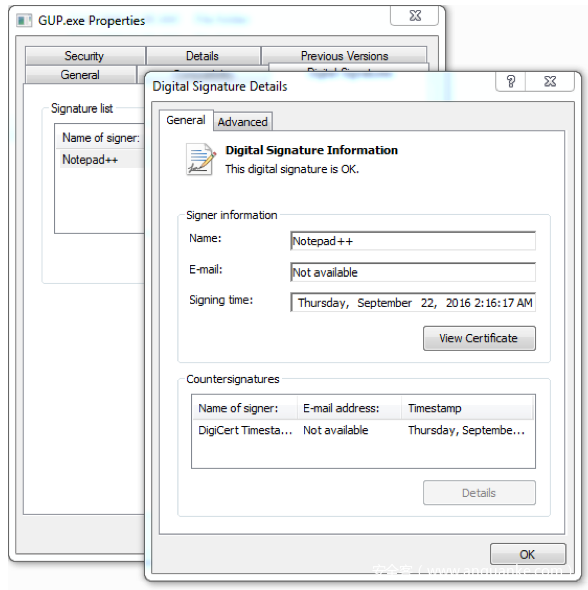Click the GUP.exe Properties title bar icon

click(24, 20)
